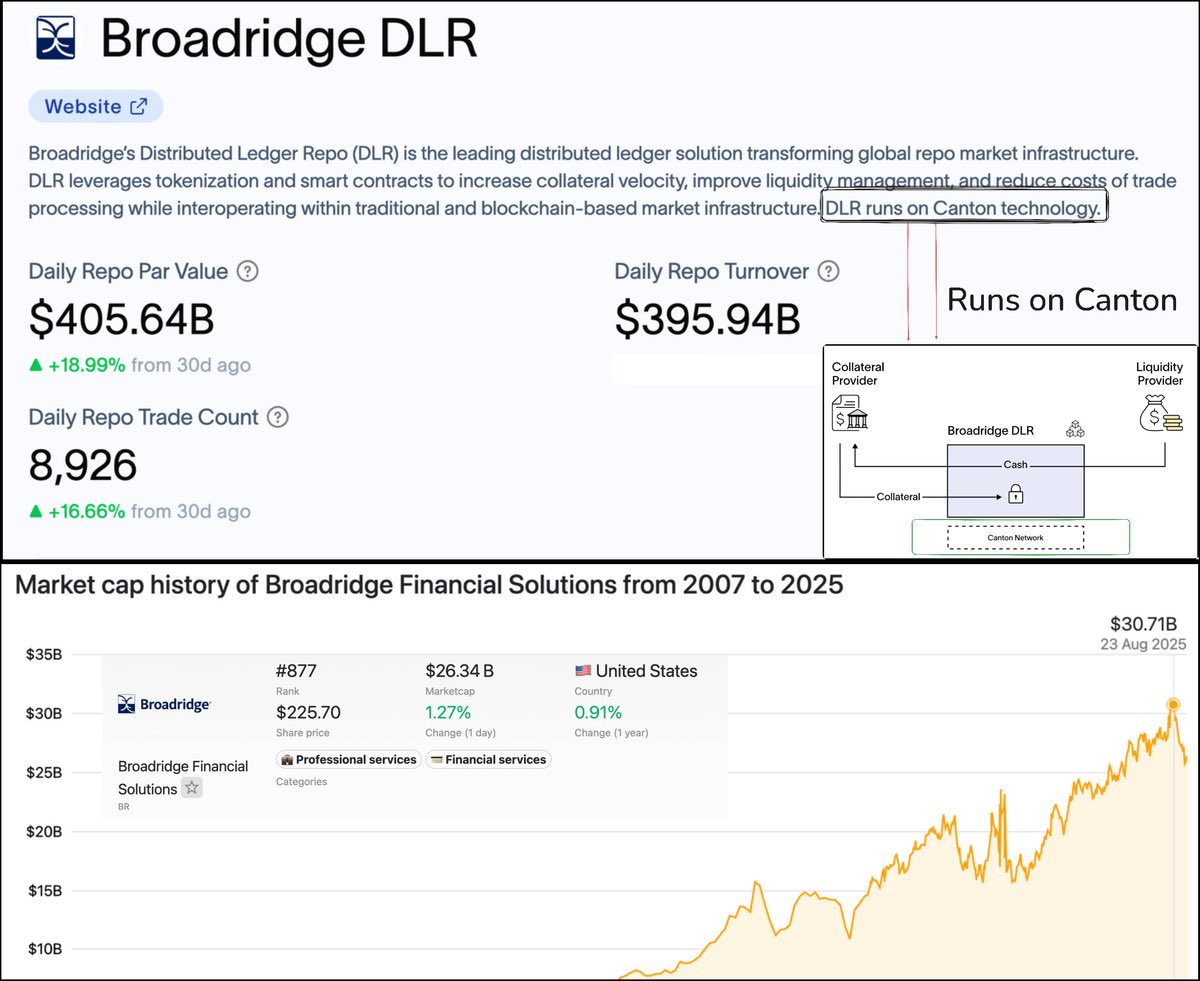Click the Broadridge logo in the market cap card

point(164,705)
